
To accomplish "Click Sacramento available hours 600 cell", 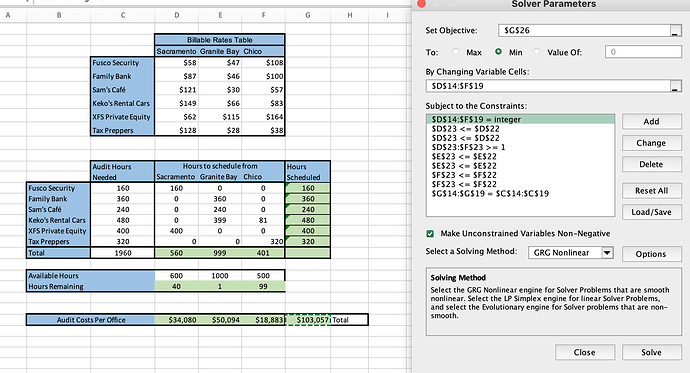I will point(176,276).
